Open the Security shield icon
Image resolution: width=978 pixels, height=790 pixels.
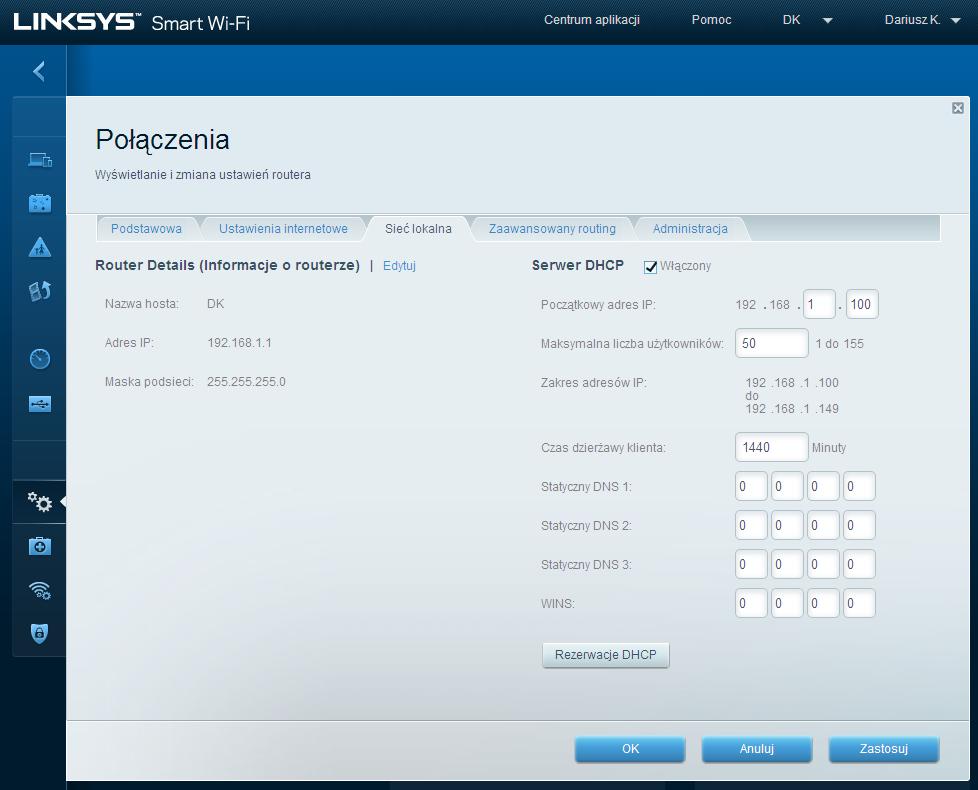pyautogui.click(x=39, y=633)
